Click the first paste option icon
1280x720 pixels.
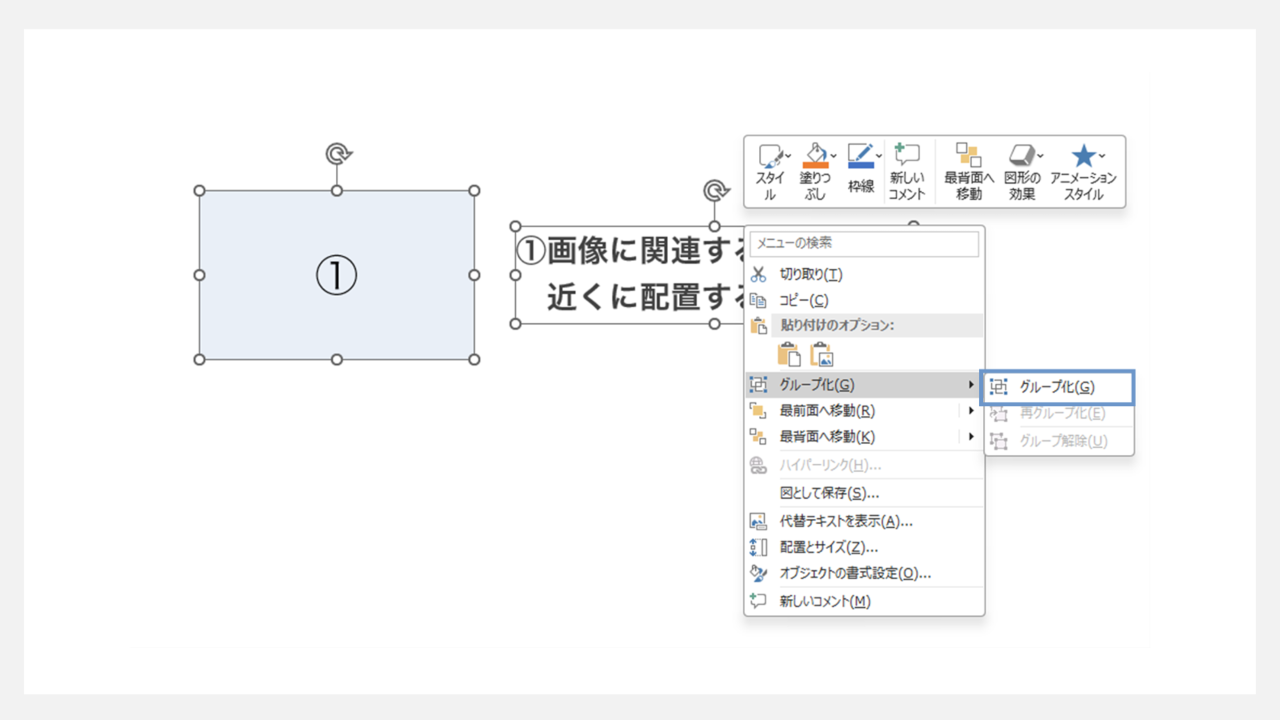[789, 354]
